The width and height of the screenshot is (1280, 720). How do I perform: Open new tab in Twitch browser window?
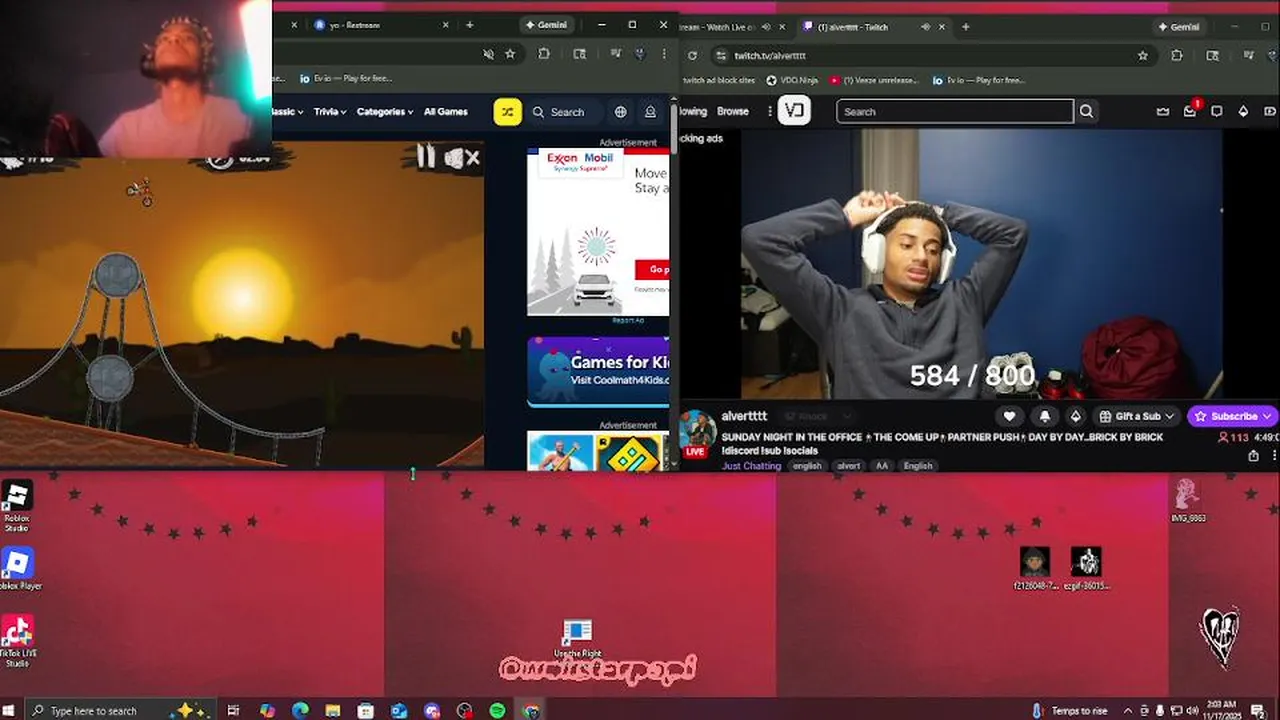[x=965, y=27]
